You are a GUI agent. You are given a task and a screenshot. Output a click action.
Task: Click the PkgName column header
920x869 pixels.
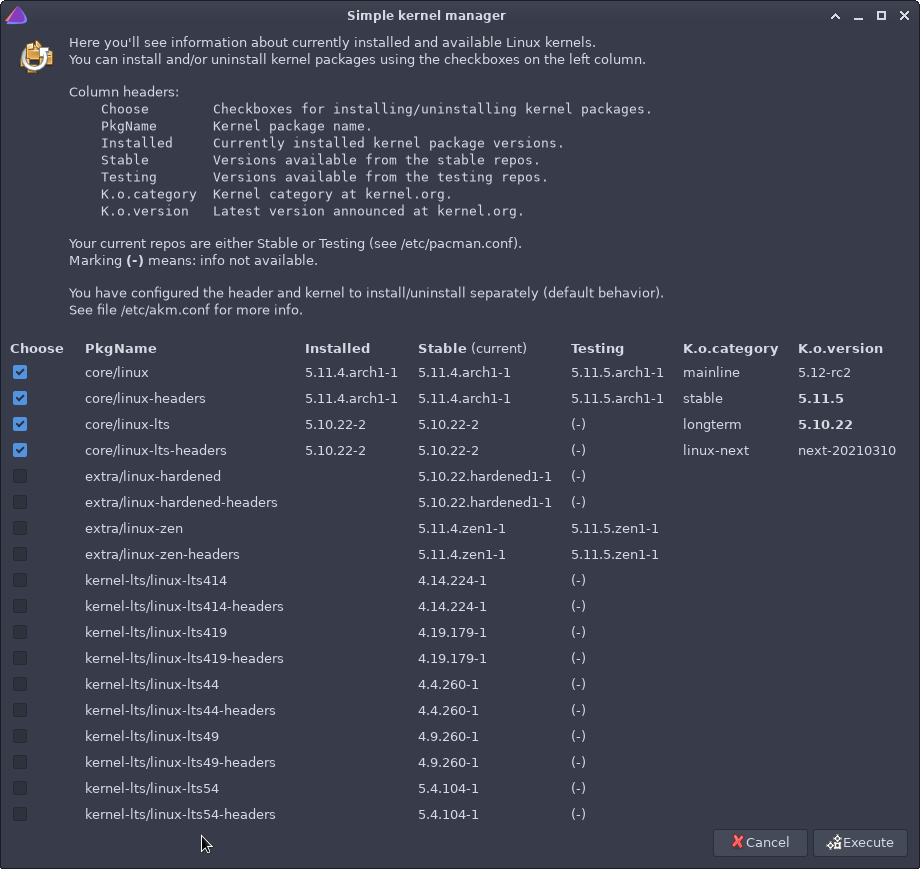click(120, 348)
